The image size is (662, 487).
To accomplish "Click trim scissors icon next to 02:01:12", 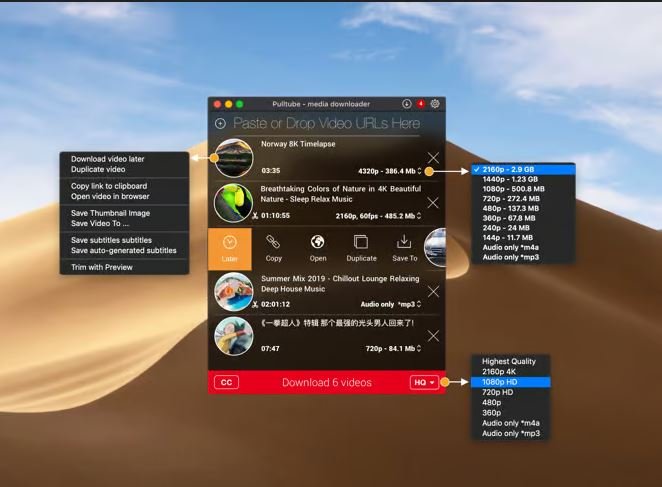I will 255,304.
